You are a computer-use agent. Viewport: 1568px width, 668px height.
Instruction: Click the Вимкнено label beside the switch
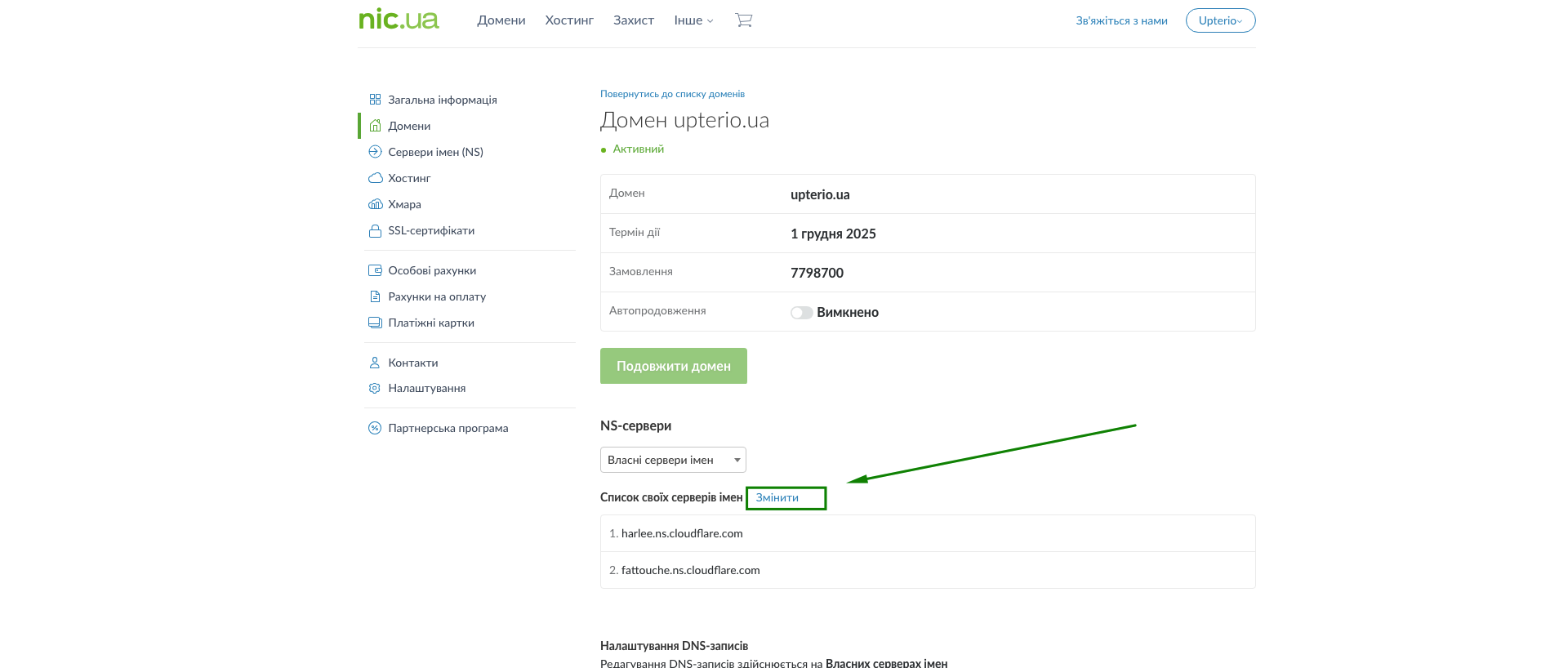pyautogui.click(x=848, y=312)
